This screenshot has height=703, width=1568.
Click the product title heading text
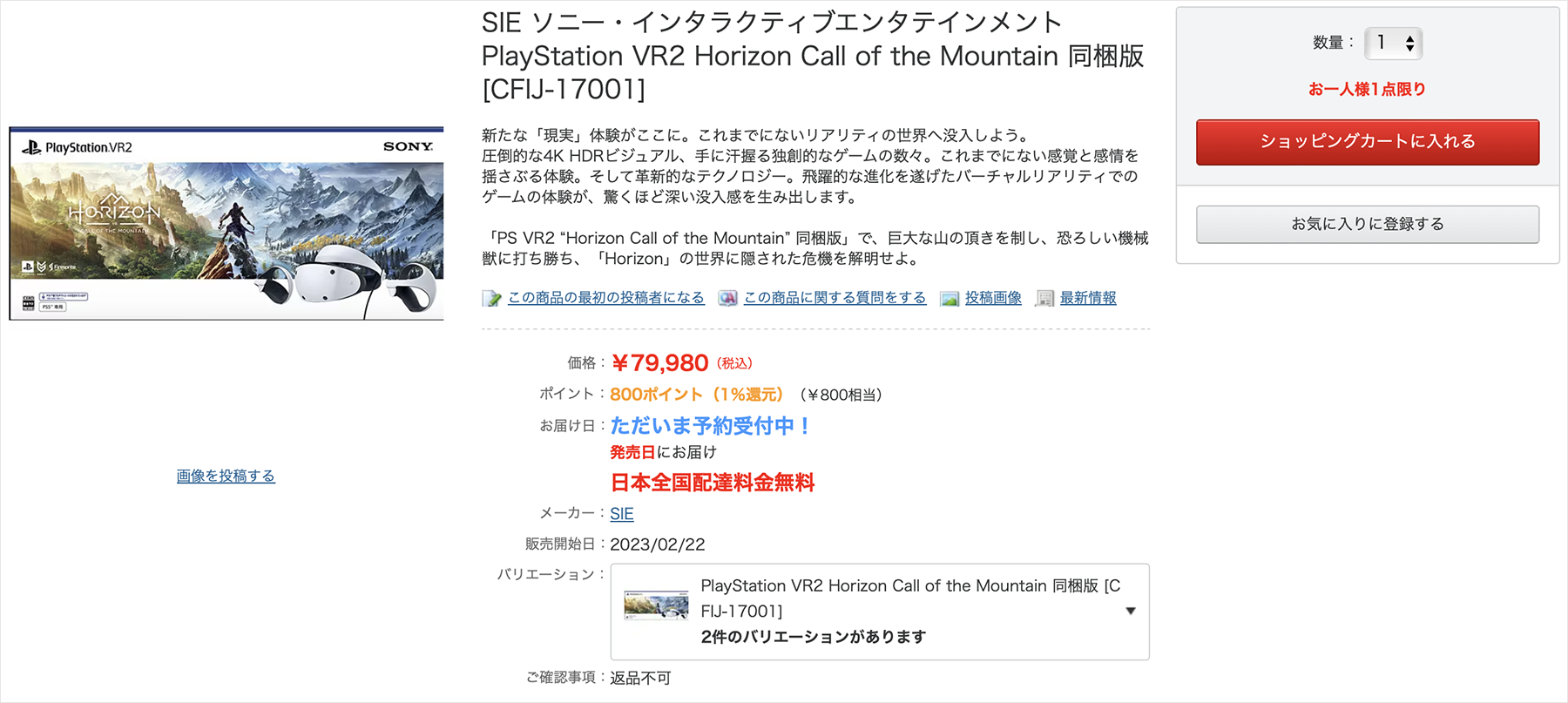pyautogui.click(x=812, y=56)
